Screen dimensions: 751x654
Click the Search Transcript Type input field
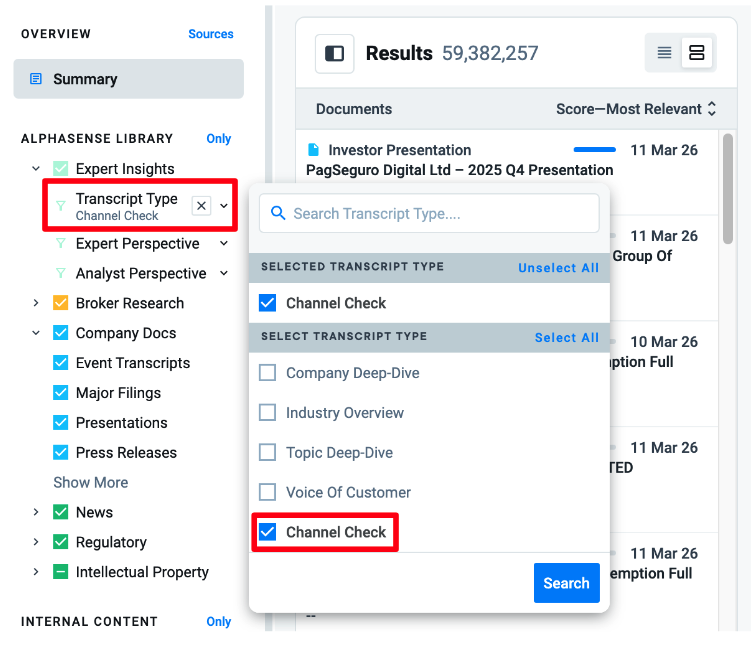click(x=429, y=213)
